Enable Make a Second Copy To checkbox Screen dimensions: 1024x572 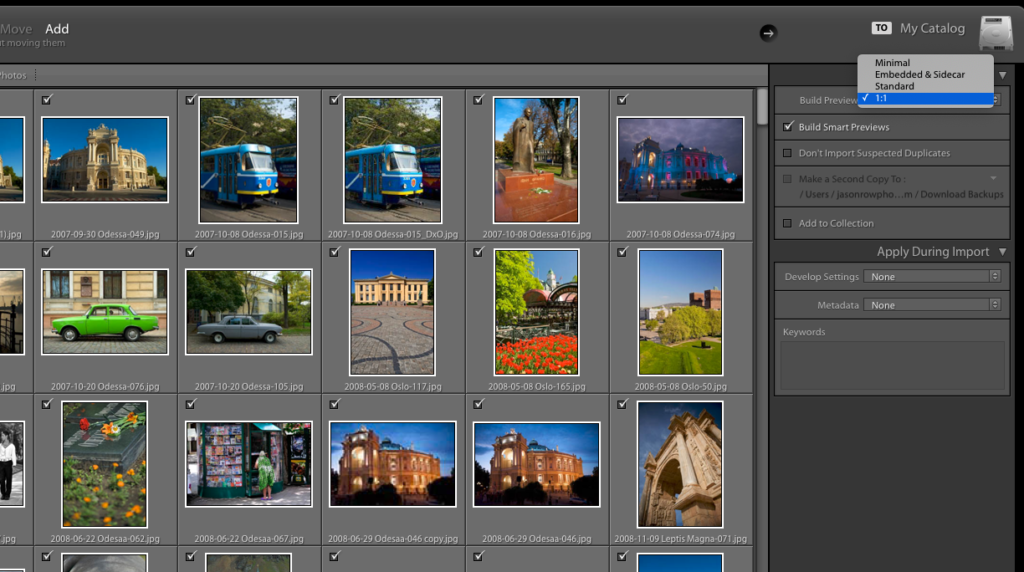[787, 179]
